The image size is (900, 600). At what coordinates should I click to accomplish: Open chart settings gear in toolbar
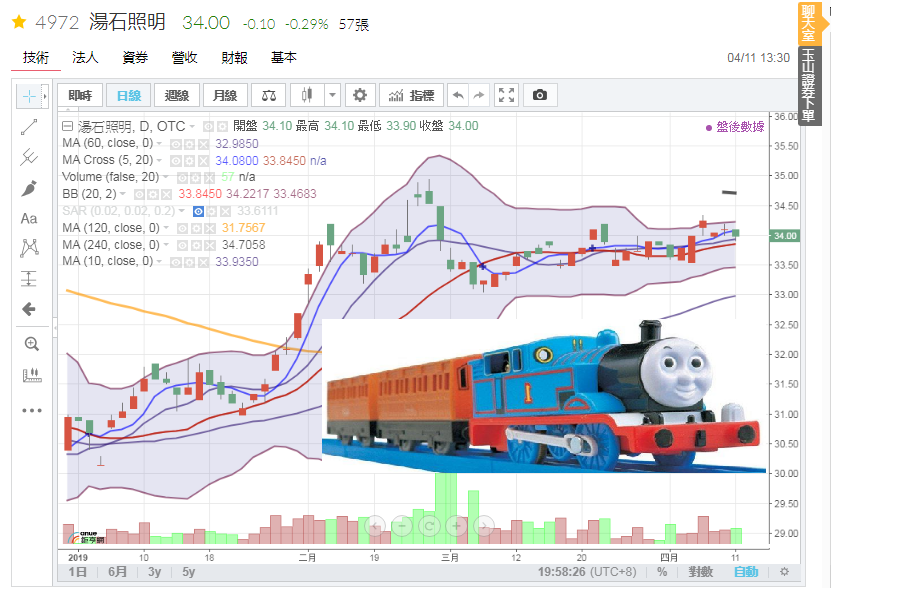point(360,95)
